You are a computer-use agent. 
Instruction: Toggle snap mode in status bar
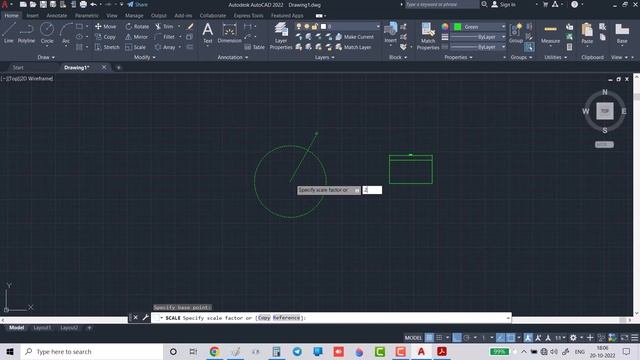pyautogui.click(x=439, y=338)
